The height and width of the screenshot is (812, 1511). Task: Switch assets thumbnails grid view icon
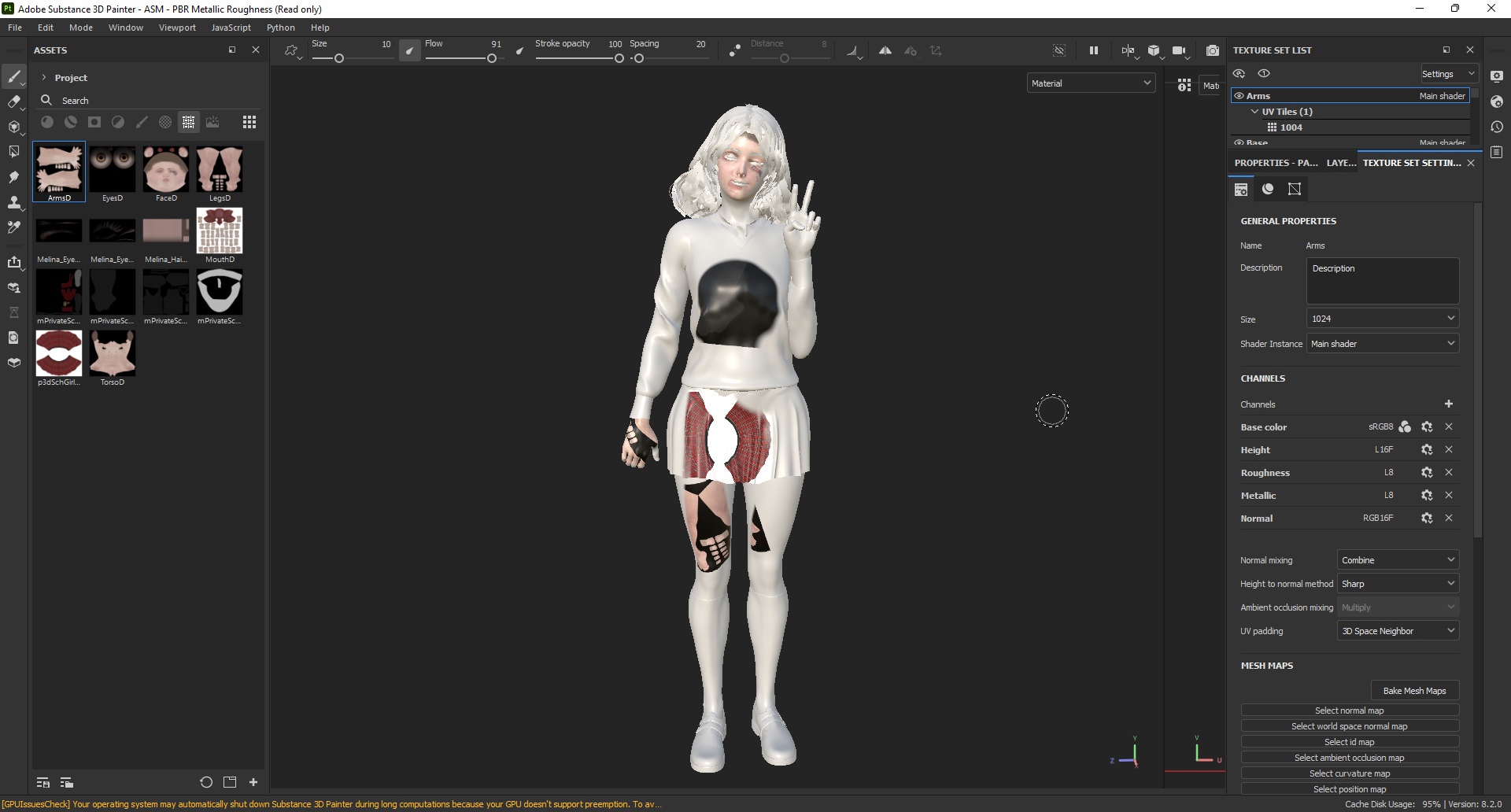tap(249, 122)
